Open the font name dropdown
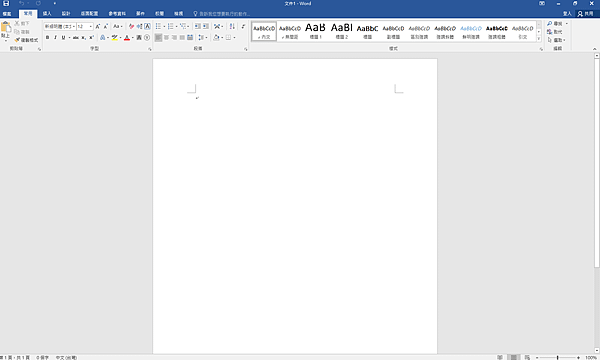Viewport: 600px width, 360px height. coord(73,26)
